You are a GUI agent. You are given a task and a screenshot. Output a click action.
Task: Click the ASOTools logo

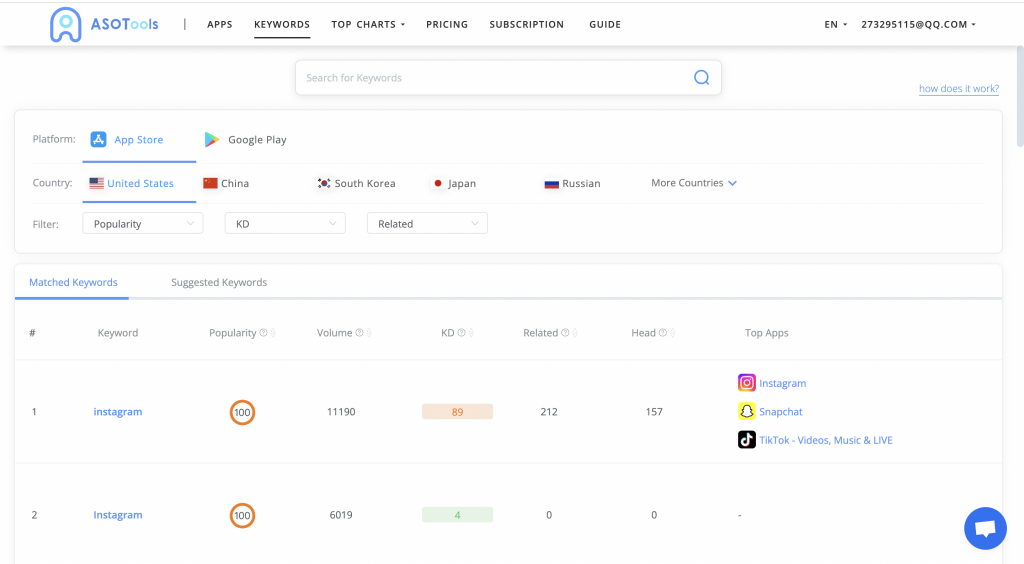(104, 24)
